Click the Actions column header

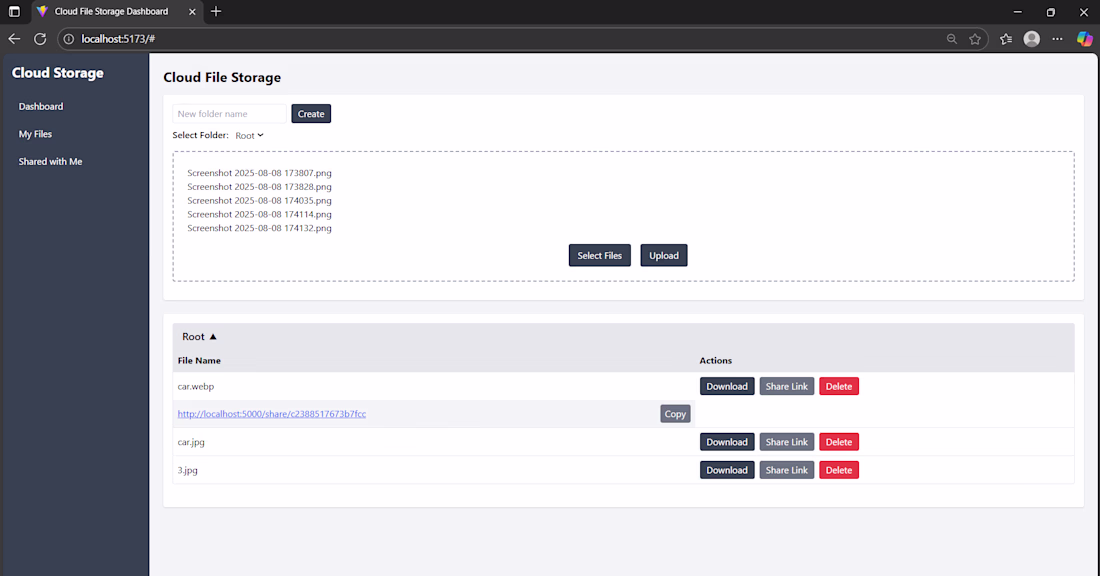tap(716, 361)
